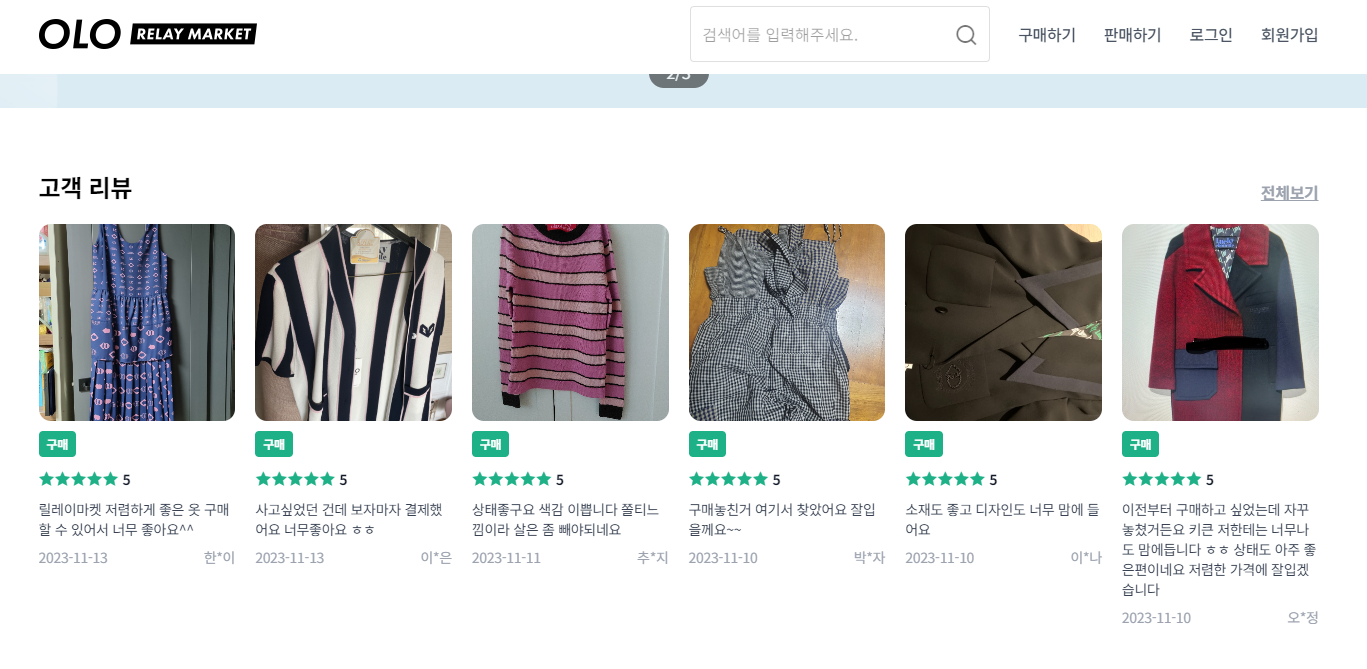Go to 로그인 page

coord(1211,35)
